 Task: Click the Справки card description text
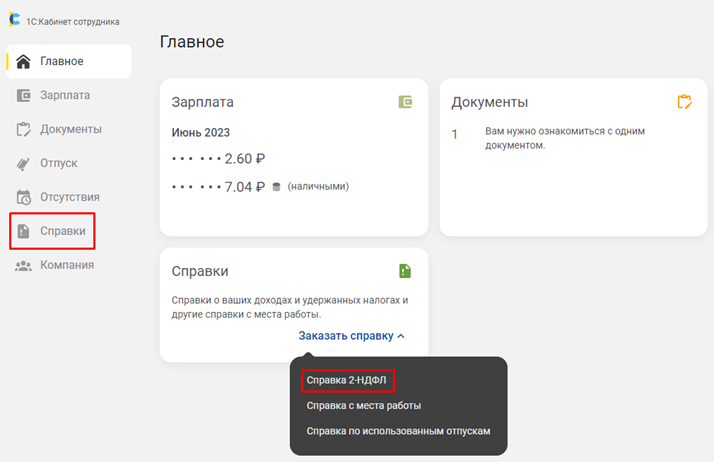click(290, 307)
